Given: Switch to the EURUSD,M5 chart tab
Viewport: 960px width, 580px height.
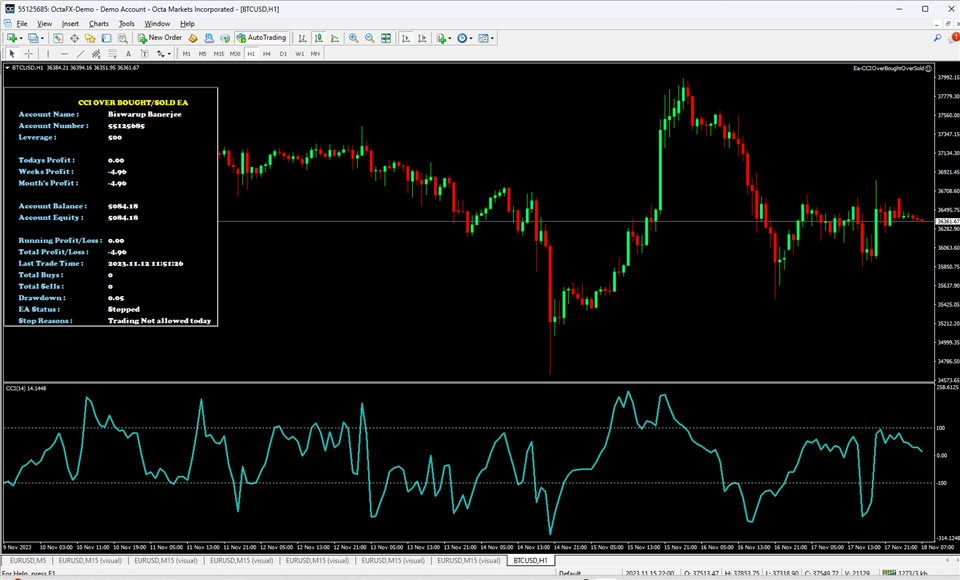Looking at the screenshot, I should [28, 560].
